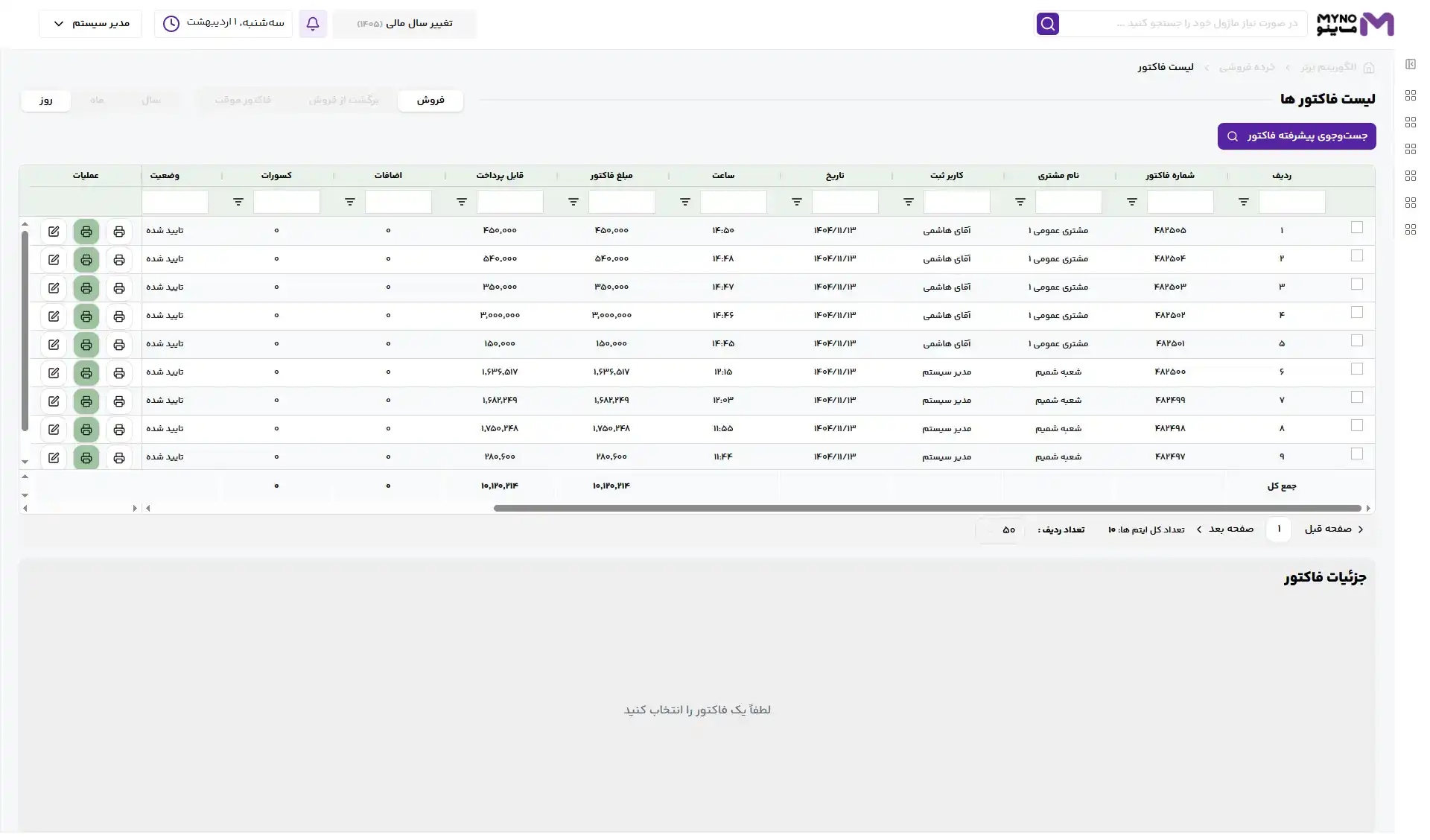Click customer cell شعبه شمیم of invoice 482500
Image resolution: width=1430 pixels, height=840 pixels.
pyautogui.click(x=1058, y=372)
